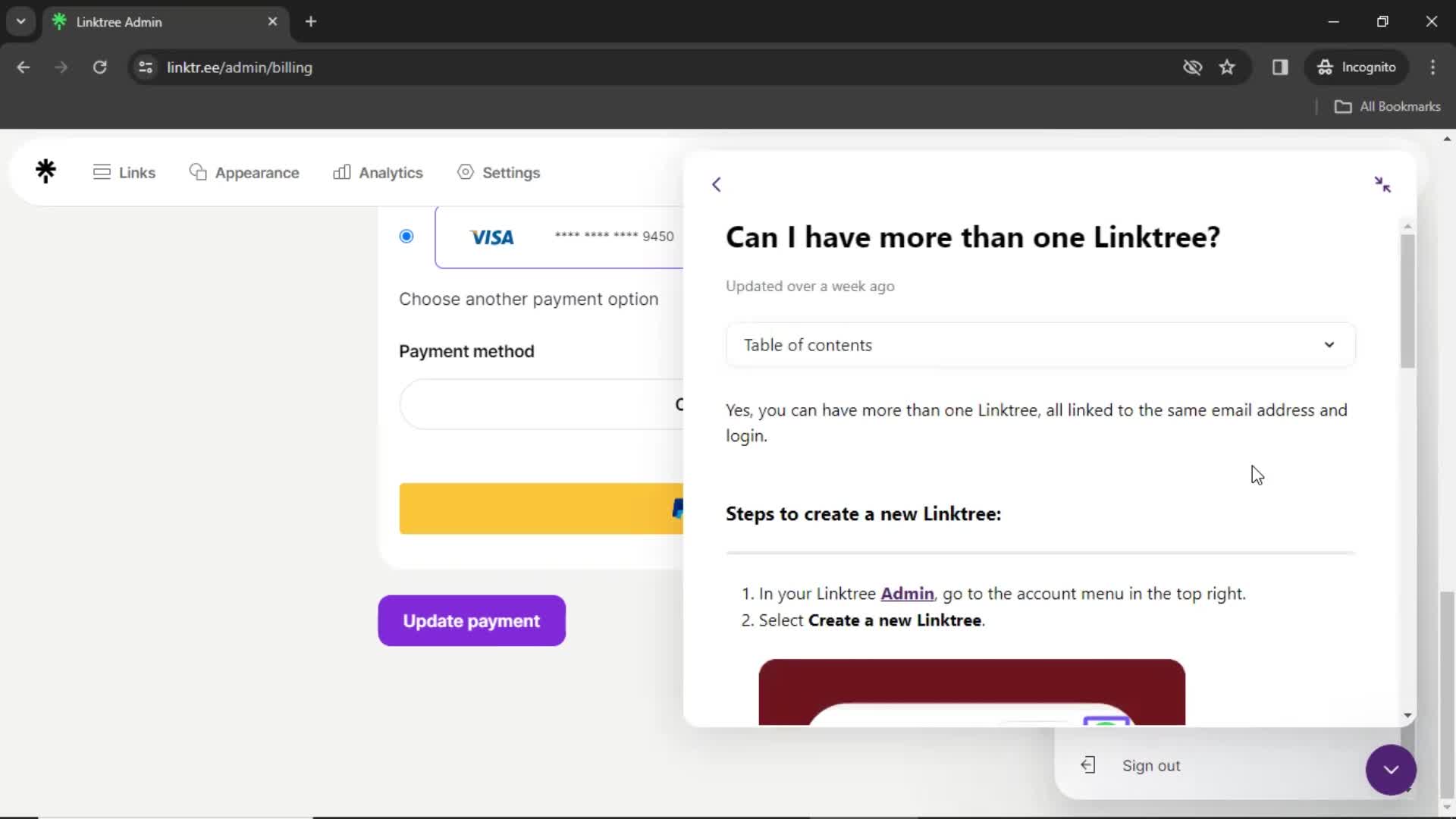Open the Settings tab
Image resolution: width=1456 pixels, height=819 pixels.
(x=498, y=172)
